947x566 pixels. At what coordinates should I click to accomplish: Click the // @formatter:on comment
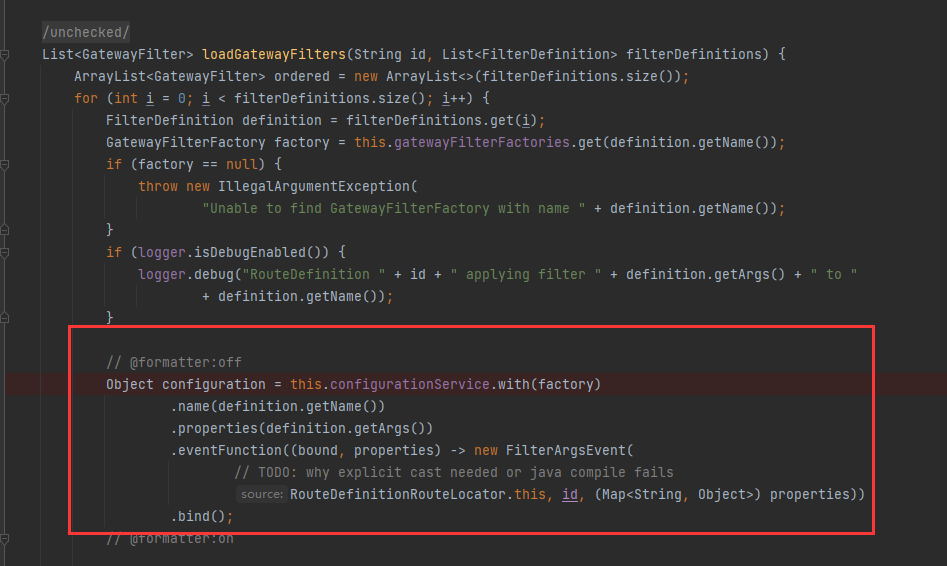[x=170, y=538]
